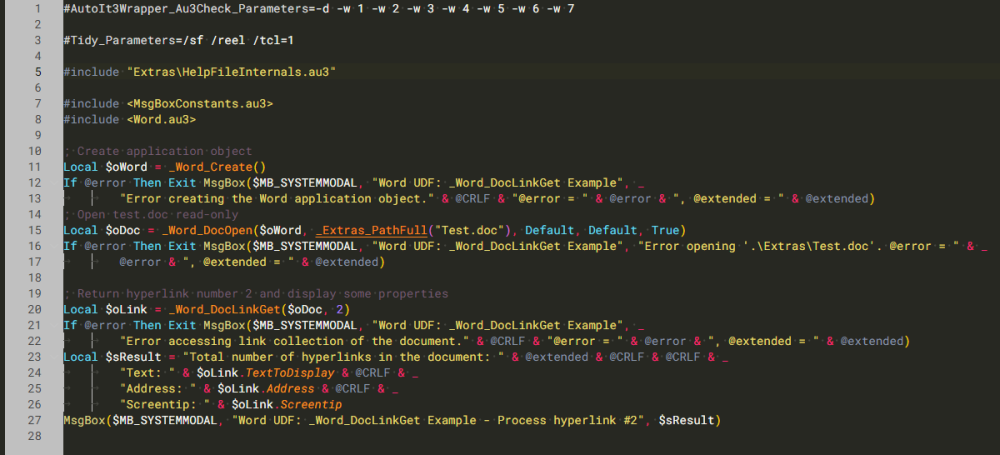
Task: Click line number 11 in the gutter
Action: [x=34, y=167]
